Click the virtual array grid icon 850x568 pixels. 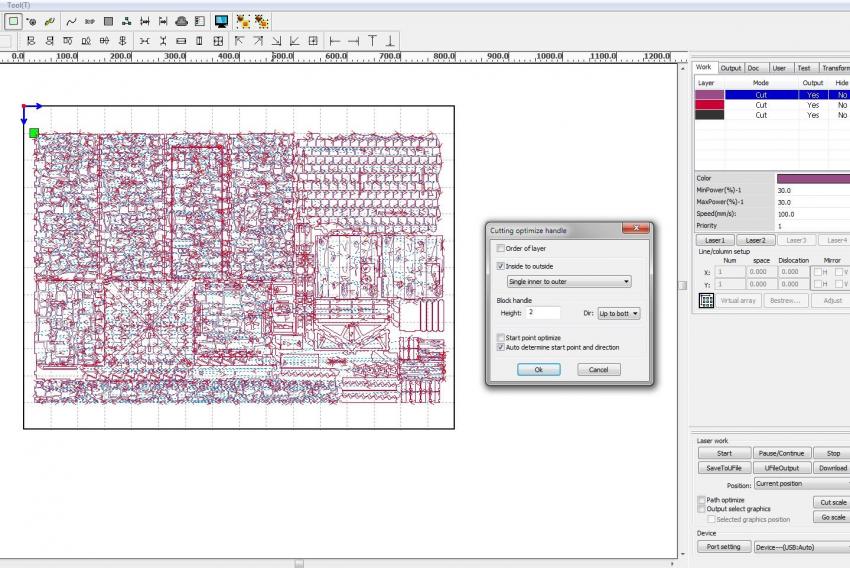coord(705,300)
